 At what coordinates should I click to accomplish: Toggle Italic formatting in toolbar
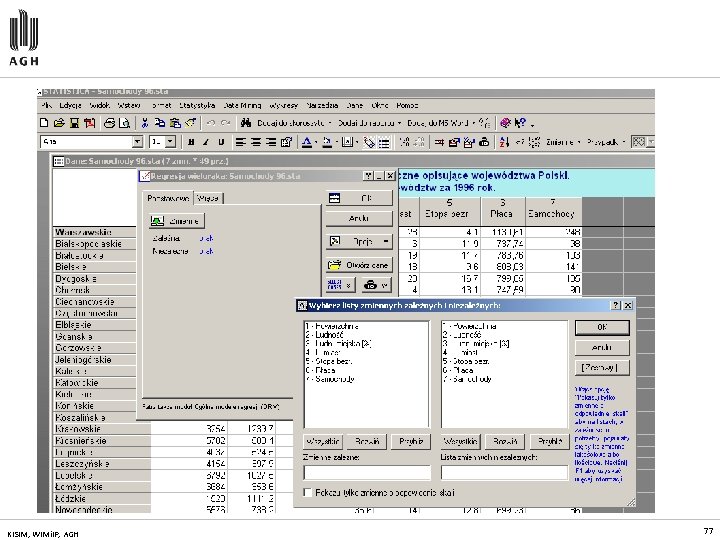(206, 142)
